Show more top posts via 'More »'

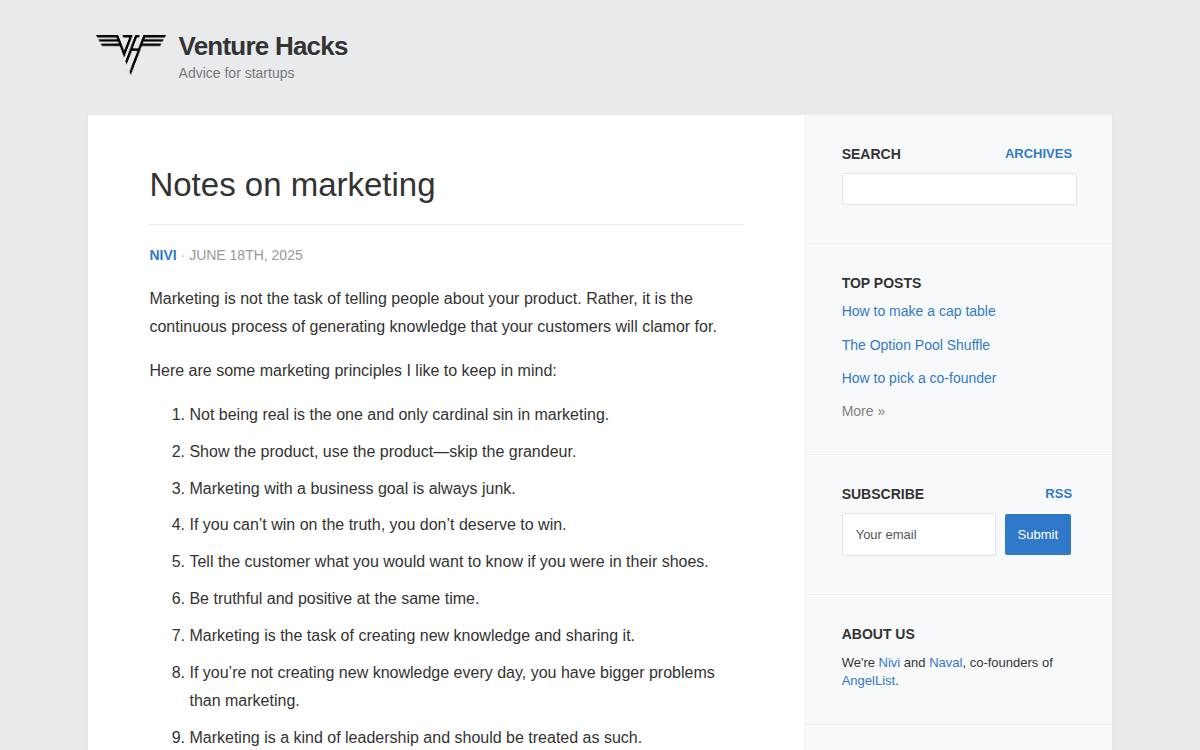click(863, 411)
